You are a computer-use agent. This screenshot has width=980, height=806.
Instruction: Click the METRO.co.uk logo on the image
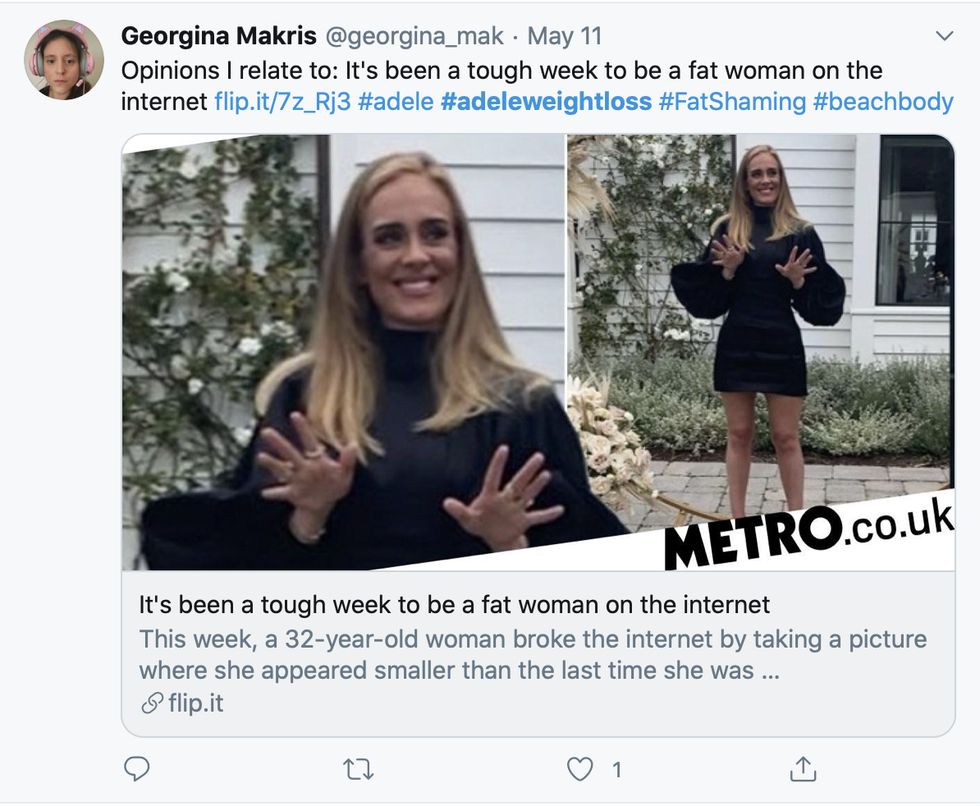click(805, 536)
